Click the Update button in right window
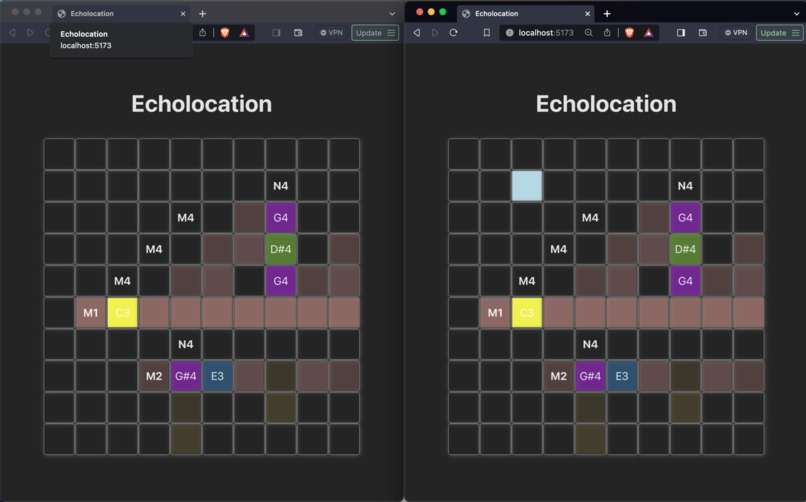This screenshot has height=502, width=806. pos(780,33)
